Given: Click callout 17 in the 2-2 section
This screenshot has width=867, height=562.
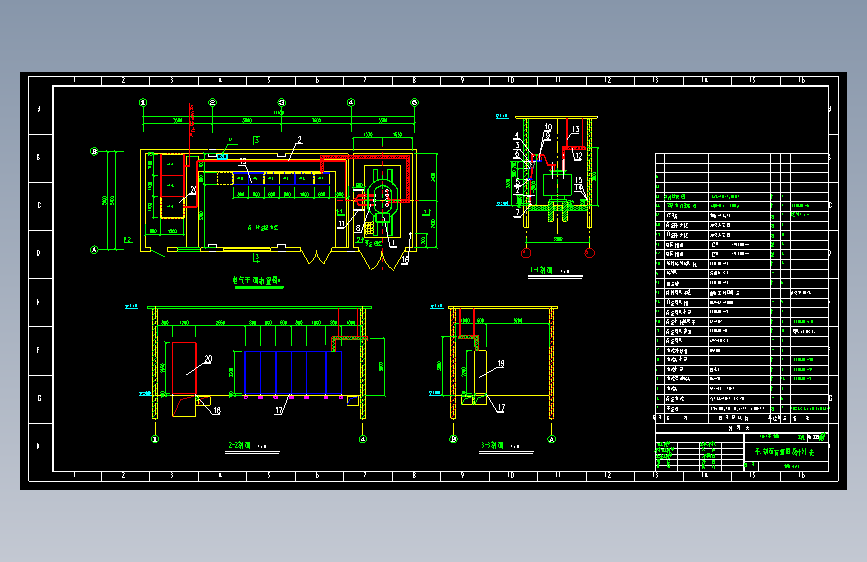Looking at the screenshot, I should (279, 410).
